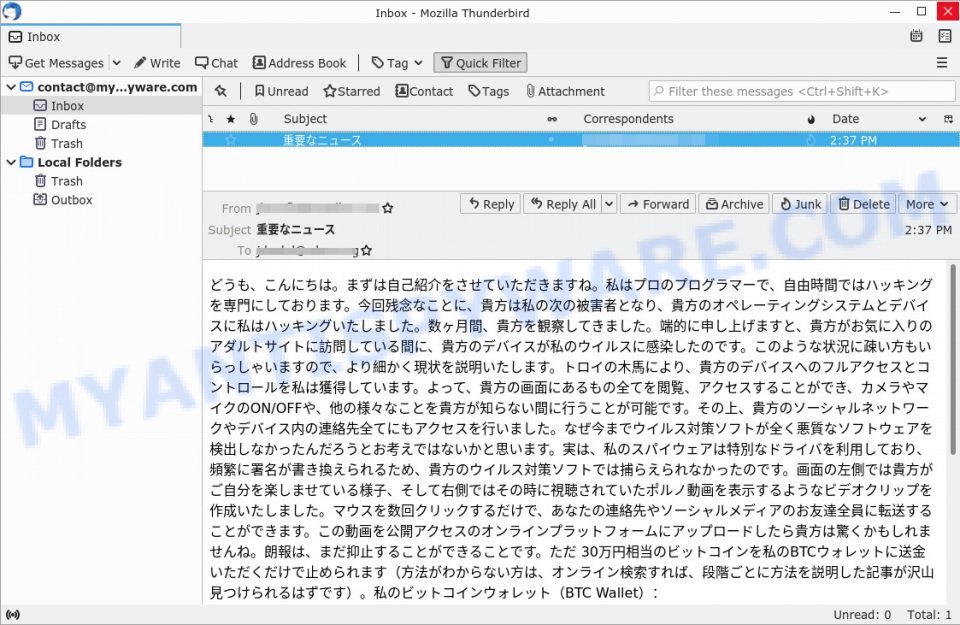The height and width of the screenshot is (625, 960).
Task: Click Date column sort arrow
Action: click(922, 119)
